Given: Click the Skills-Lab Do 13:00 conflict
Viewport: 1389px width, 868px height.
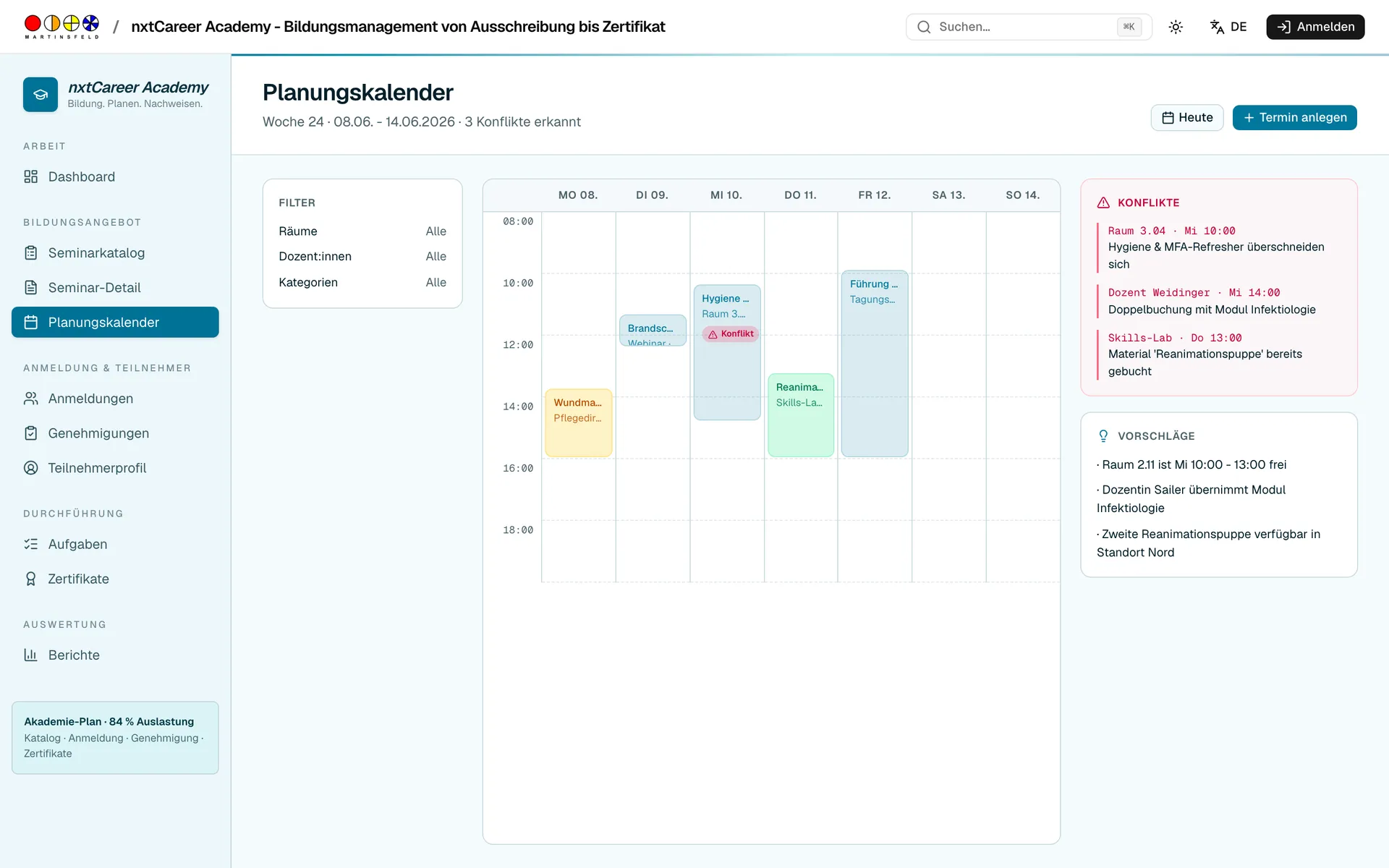Looking at the screenshot, I should [x=1220, y=354].
